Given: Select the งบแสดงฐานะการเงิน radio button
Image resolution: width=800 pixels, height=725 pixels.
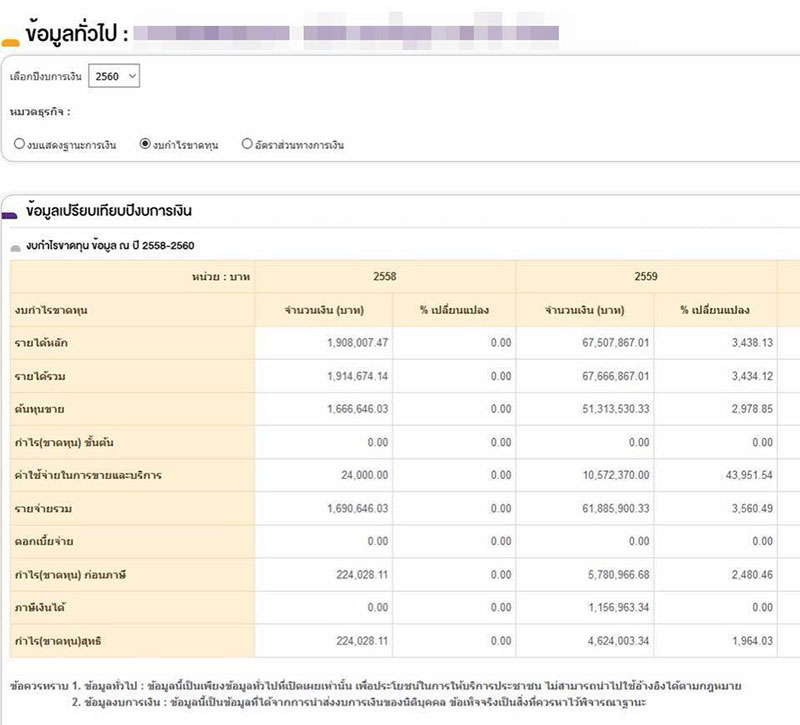Looking at the screenshot, I should [x=20, y=144].
